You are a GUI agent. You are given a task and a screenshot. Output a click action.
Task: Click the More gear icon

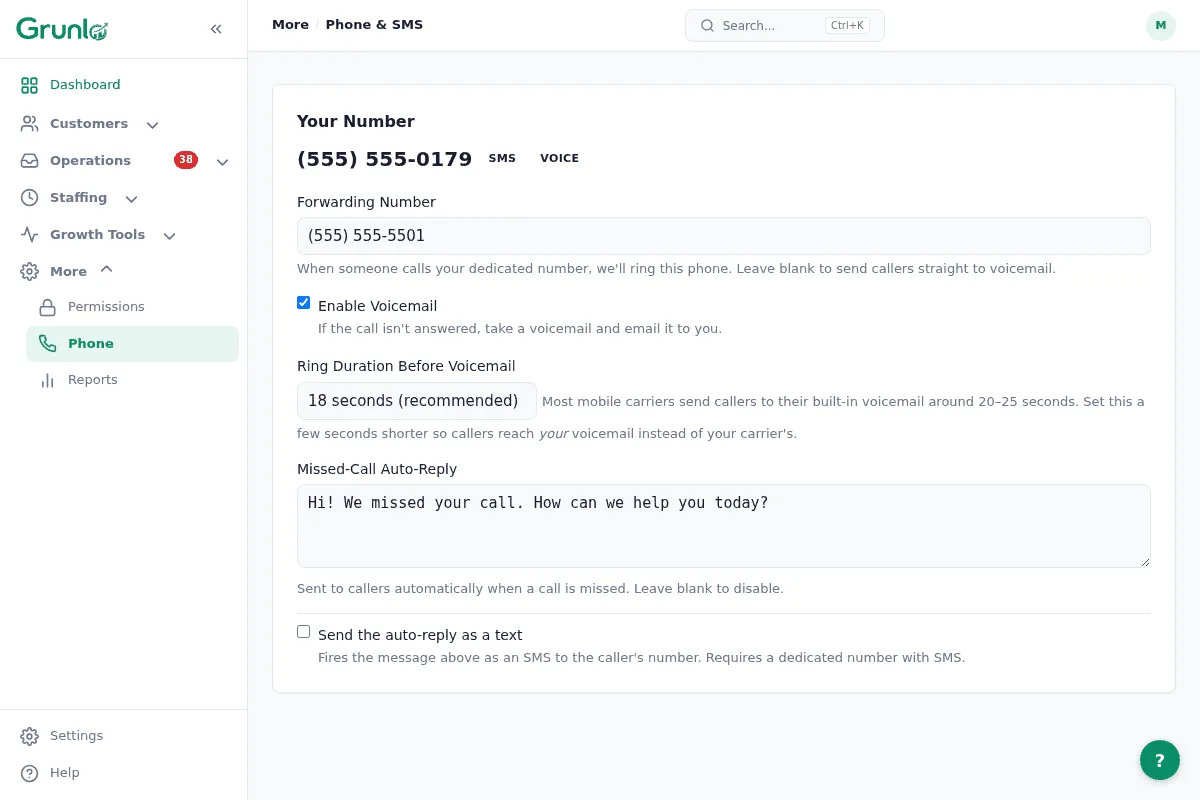[x=30, y=272]
